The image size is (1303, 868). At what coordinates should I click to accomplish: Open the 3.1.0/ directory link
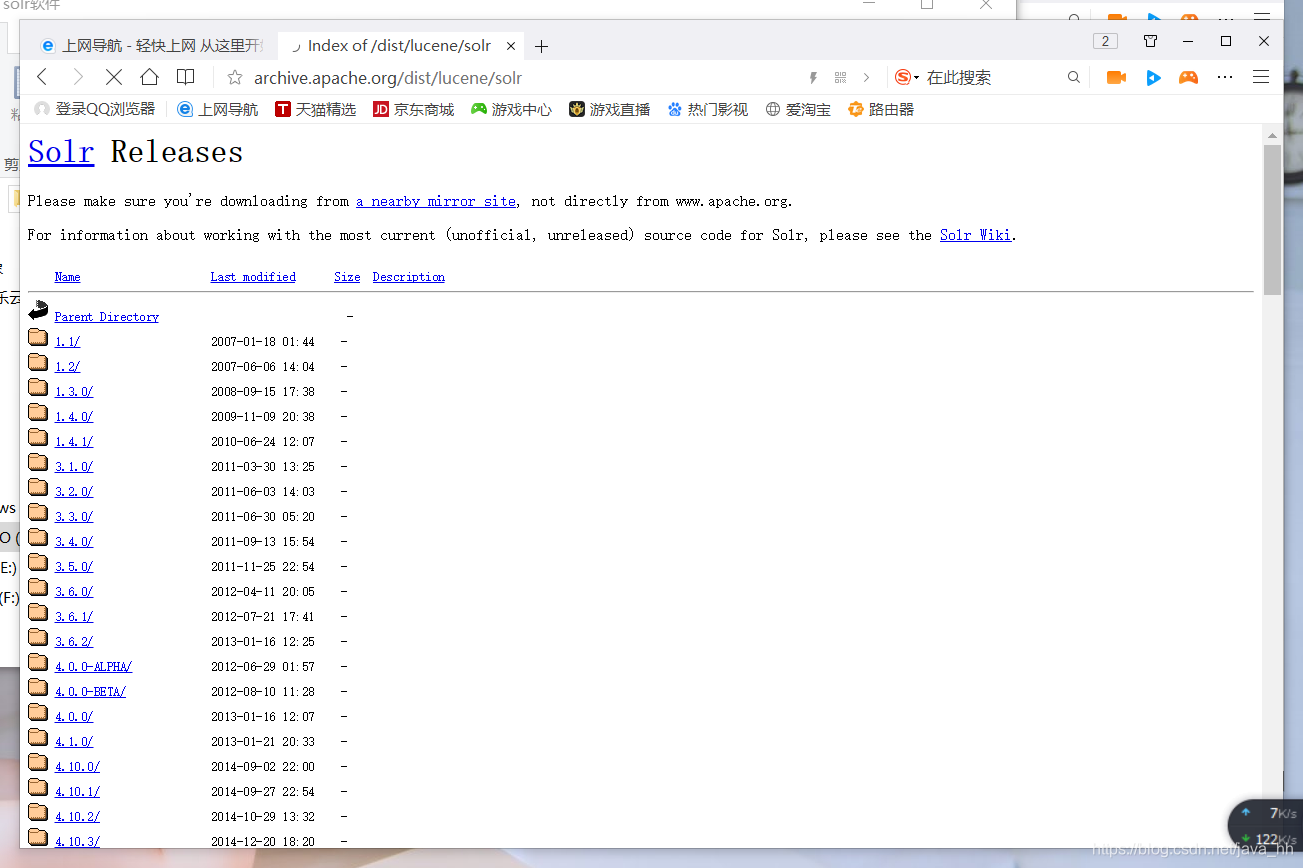pyautogui.click(x=74, y=467)
